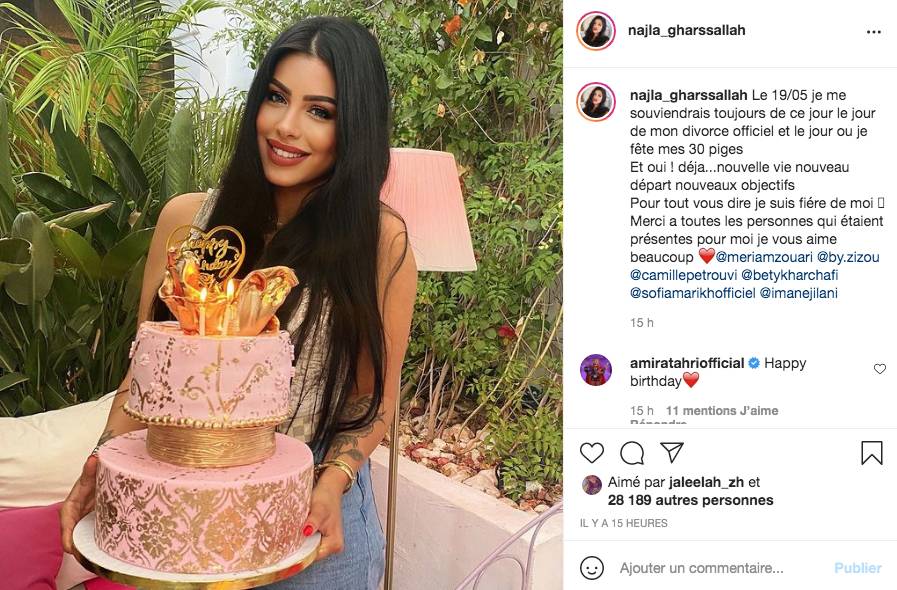
Task: Open the @betykharchafi mention
Action: pyautogui.click(x=790, y=275)
